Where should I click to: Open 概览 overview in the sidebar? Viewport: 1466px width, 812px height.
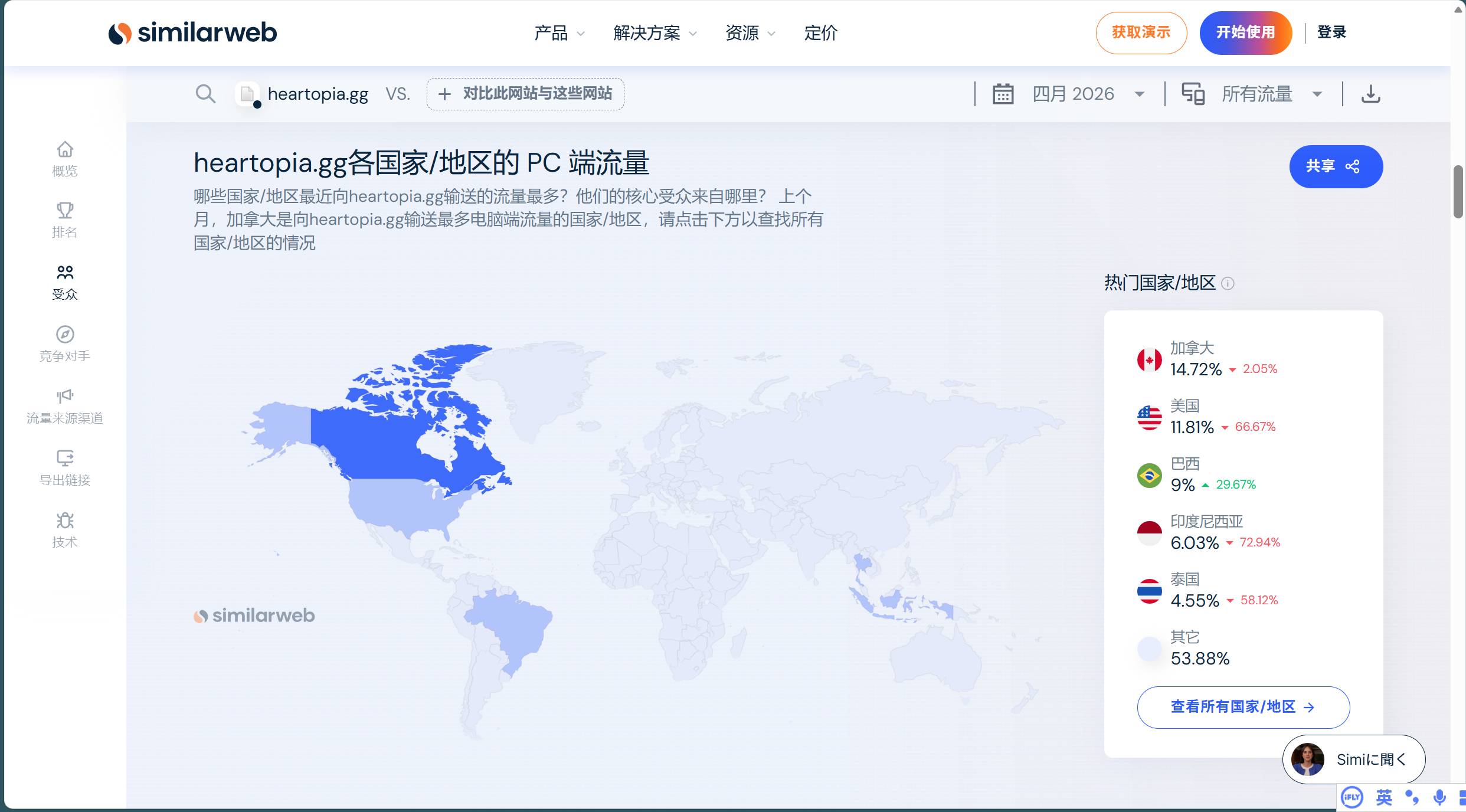point(65,159)
